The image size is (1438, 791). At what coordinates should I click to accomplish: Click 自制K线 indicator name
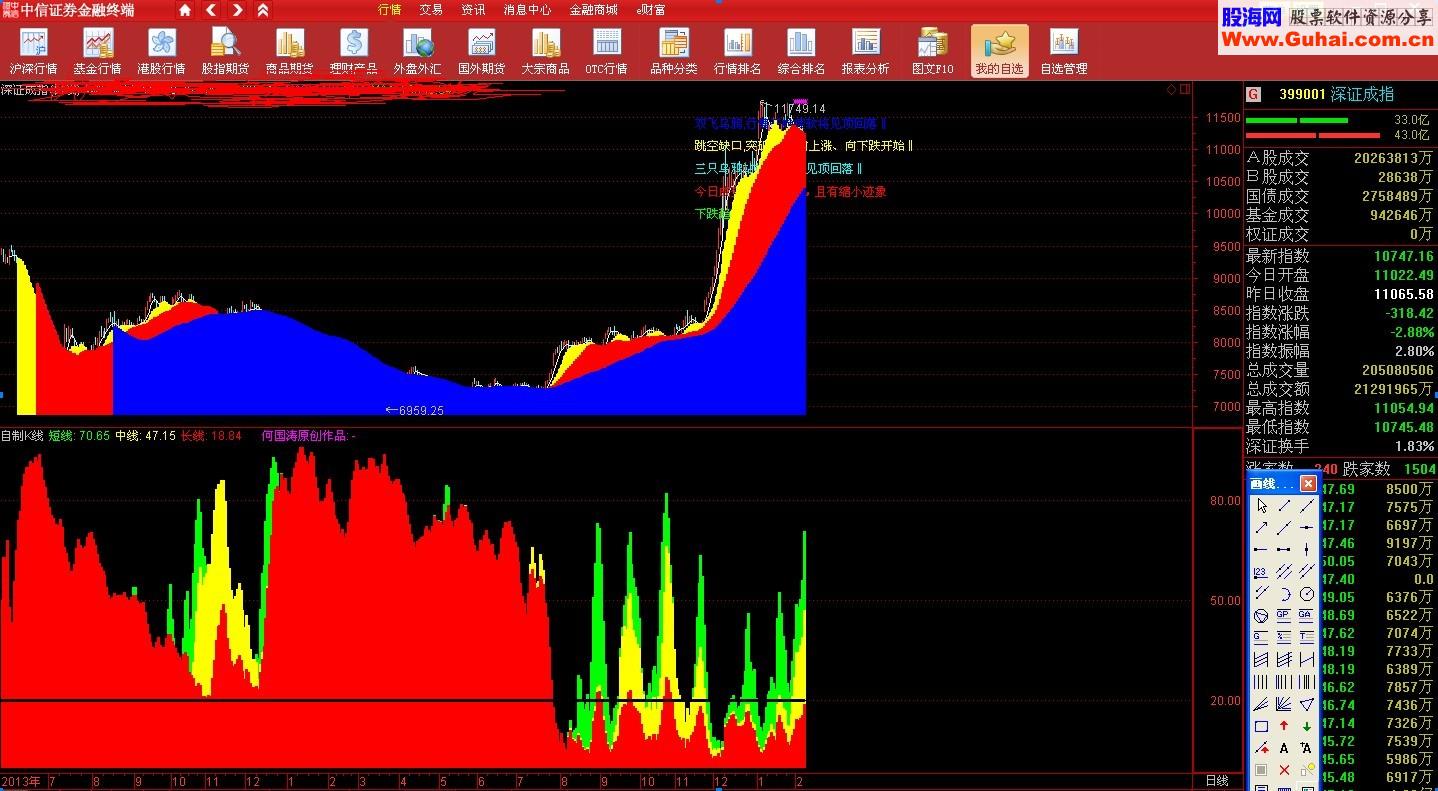[x=22, y=436]
